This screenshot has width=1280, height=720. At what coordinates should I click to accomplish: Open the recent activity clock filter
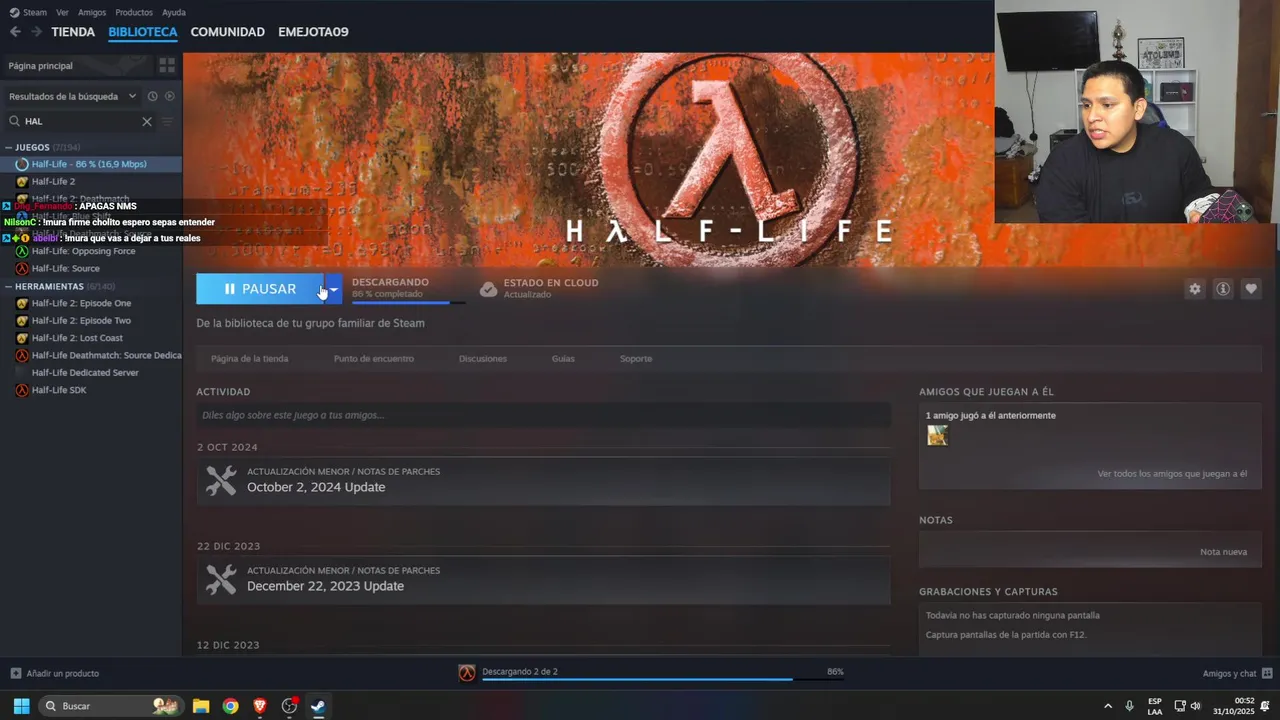pyautogui.click(x=152, y=96)
